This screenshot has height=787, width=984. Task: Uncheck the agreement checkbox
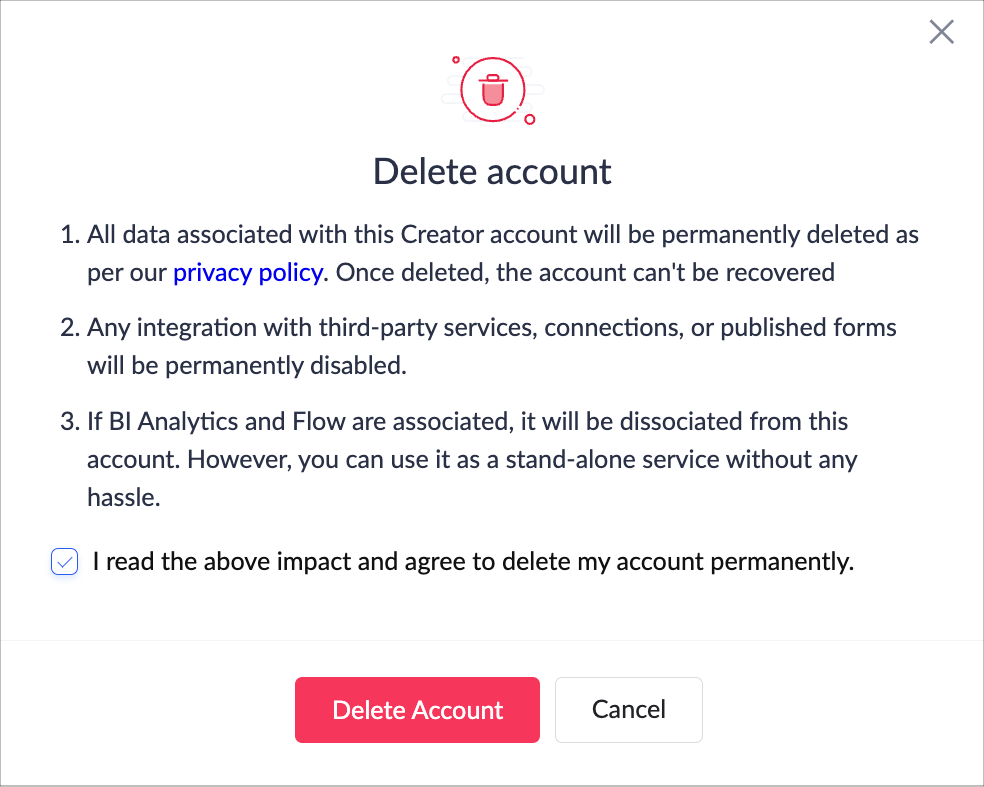pos(65,563)
